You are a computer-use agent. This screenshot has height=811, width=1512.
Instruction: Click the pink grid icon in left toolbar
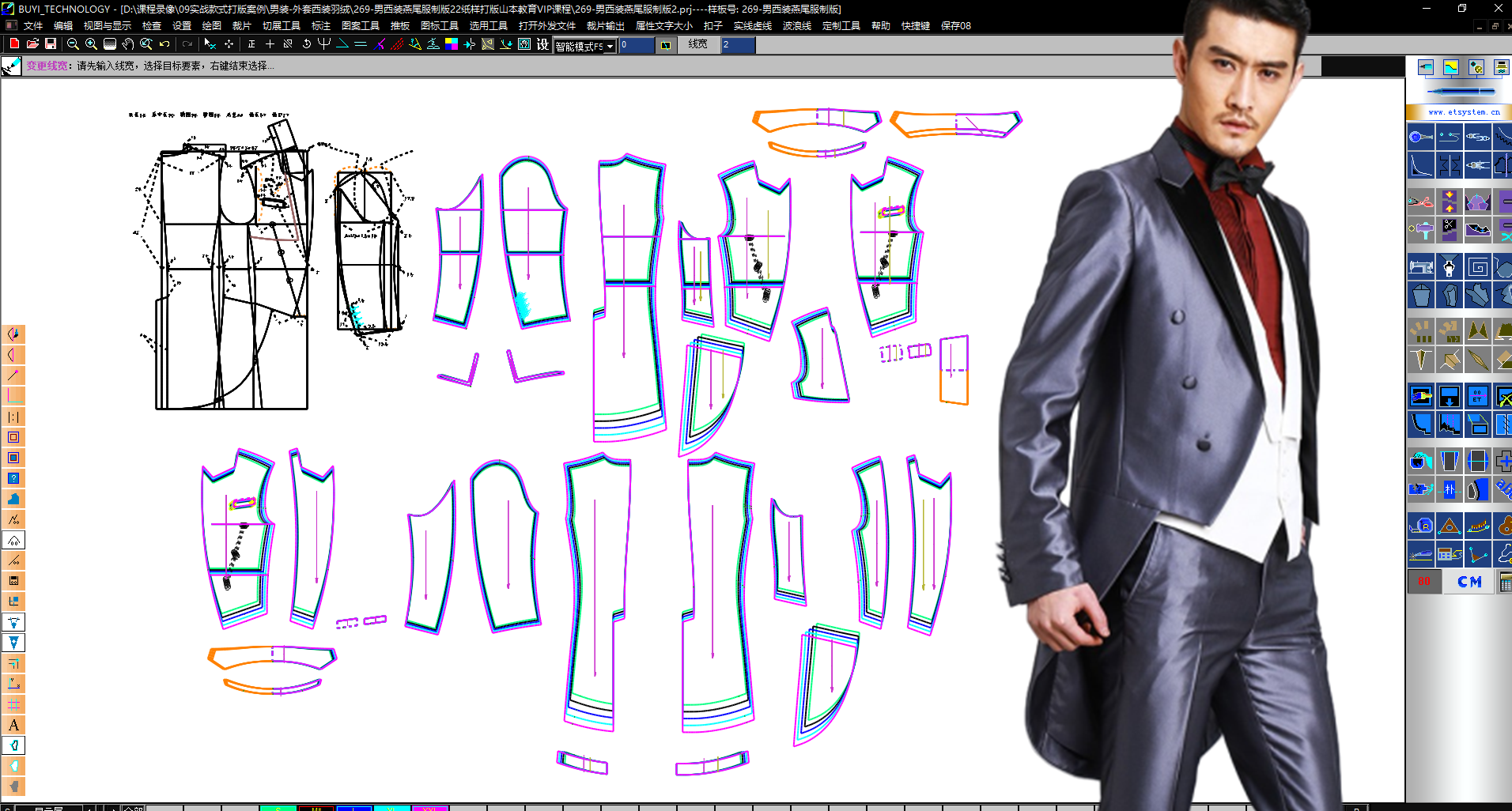click(x=13, y=704)
